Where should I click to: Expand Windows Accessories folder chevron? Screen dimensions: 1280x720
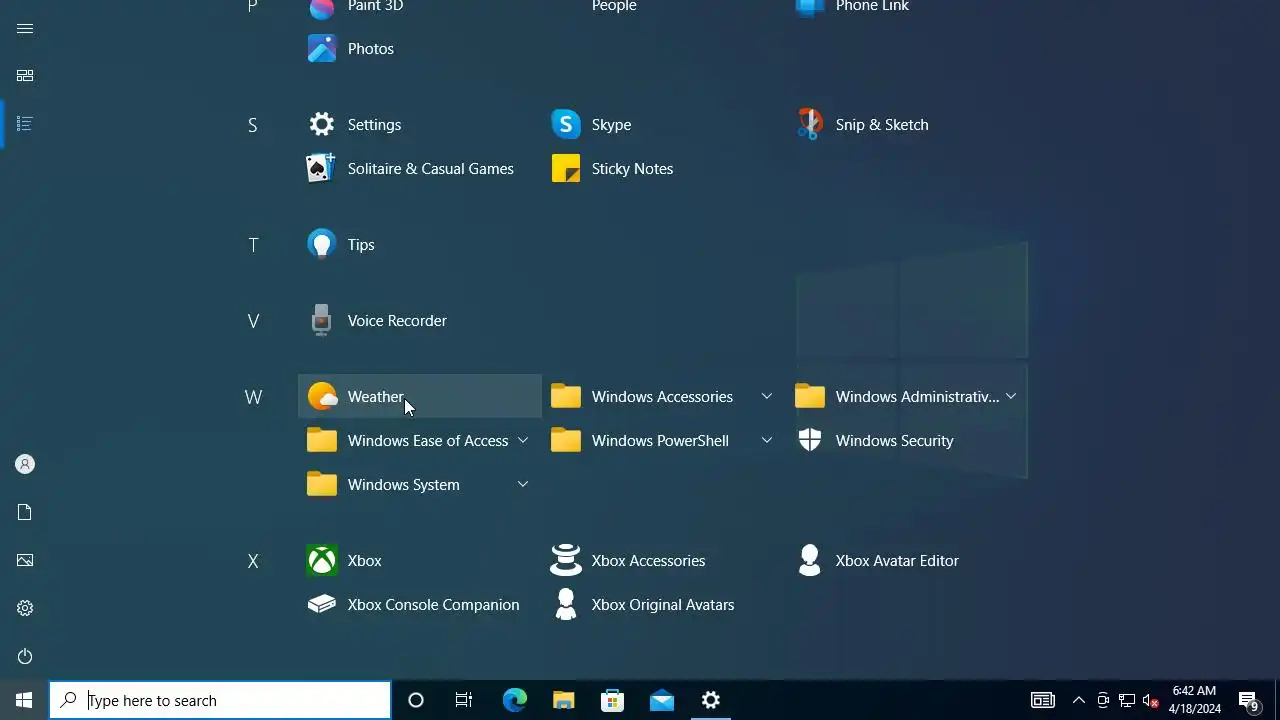[767, 396]
